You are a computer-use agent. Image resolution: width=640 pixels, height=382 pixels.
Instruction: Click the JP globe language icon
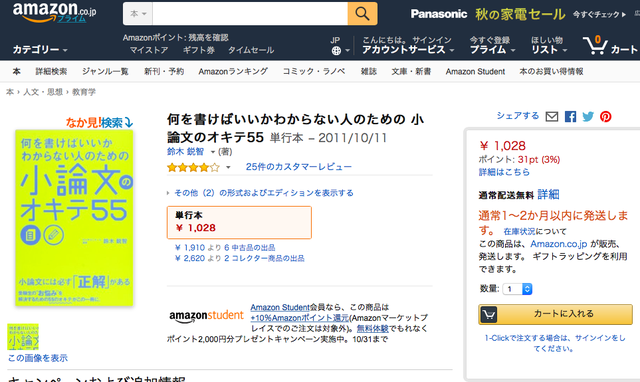click(x=336, y=51)
